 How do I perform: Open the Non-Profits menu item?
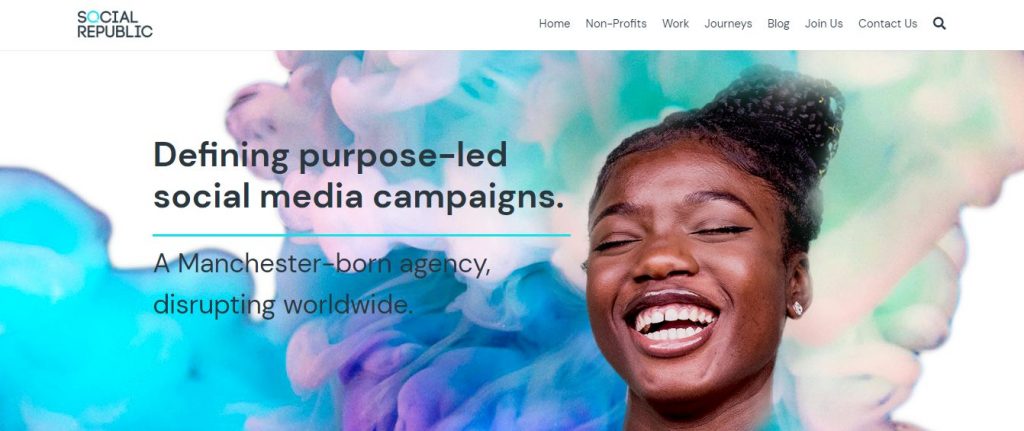point(616,24)
